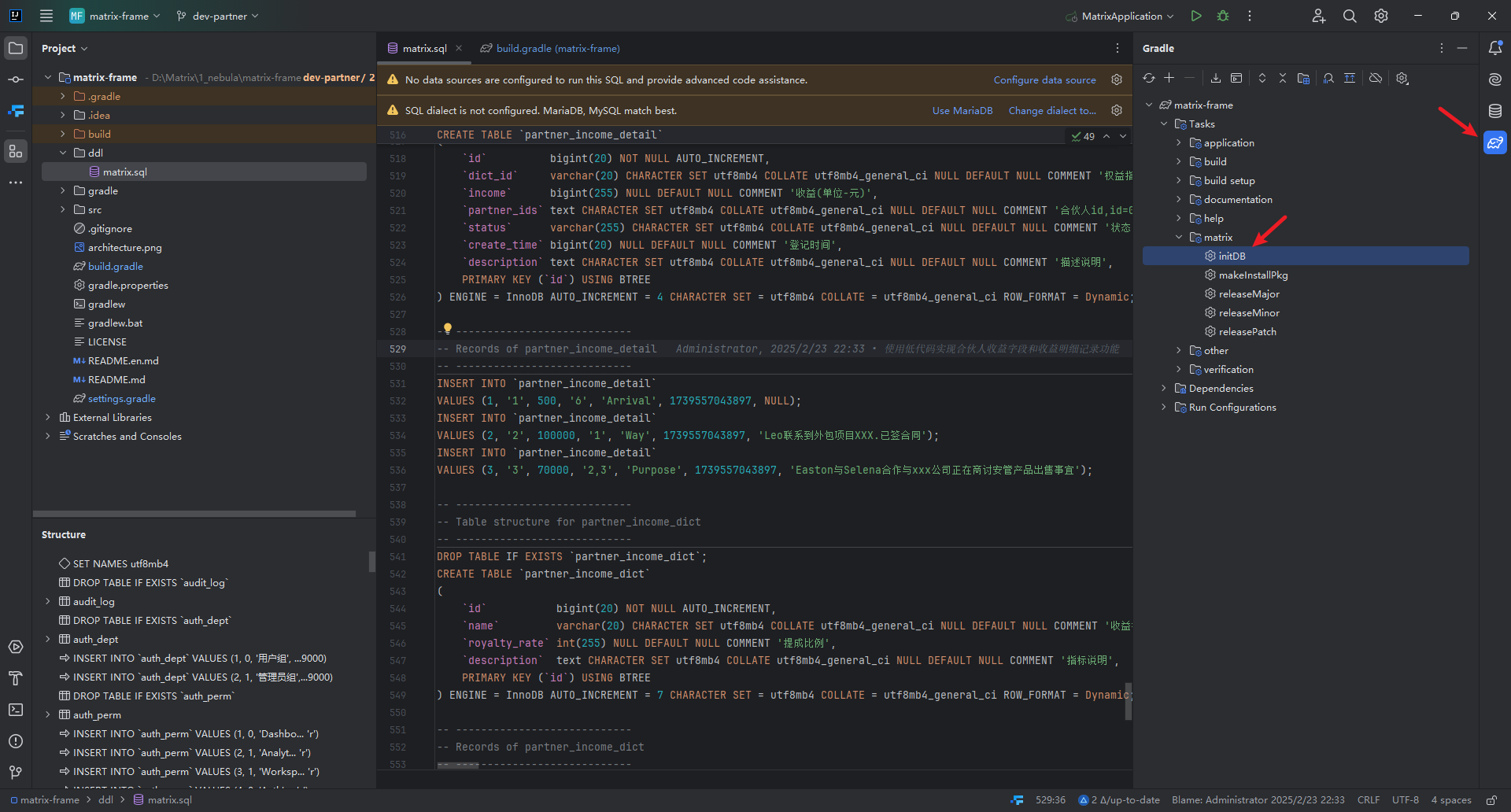Reload all Gradle projects
Screen dimensions: 1511x812
(1149, 78)
